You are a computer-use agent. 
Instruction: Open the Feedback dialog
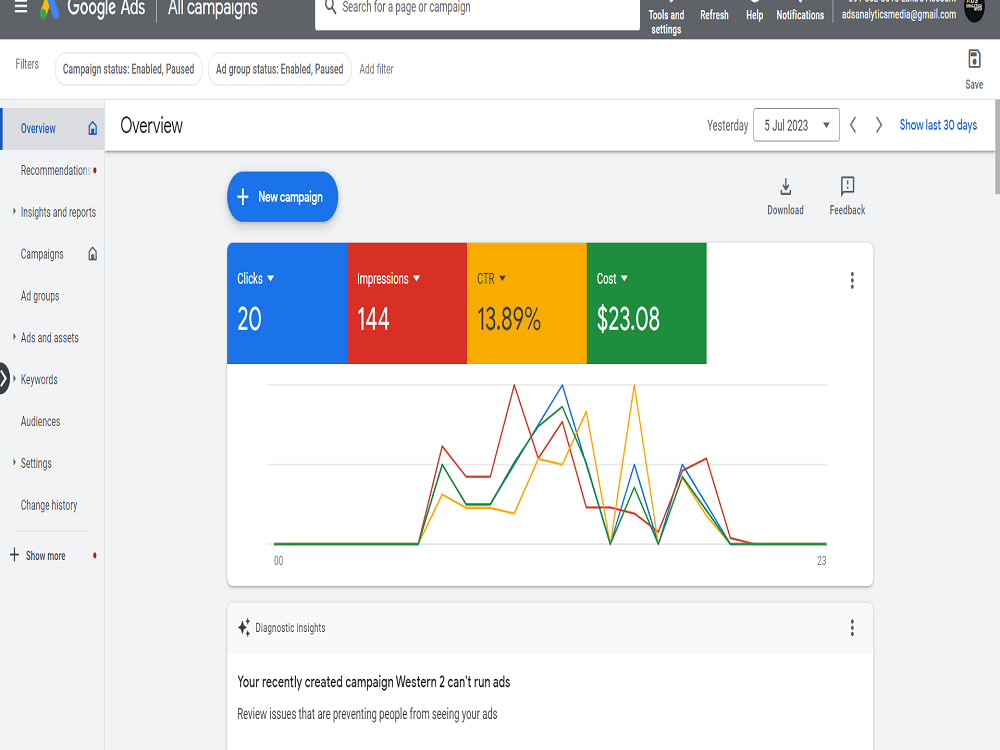click(x=847, y=196)
